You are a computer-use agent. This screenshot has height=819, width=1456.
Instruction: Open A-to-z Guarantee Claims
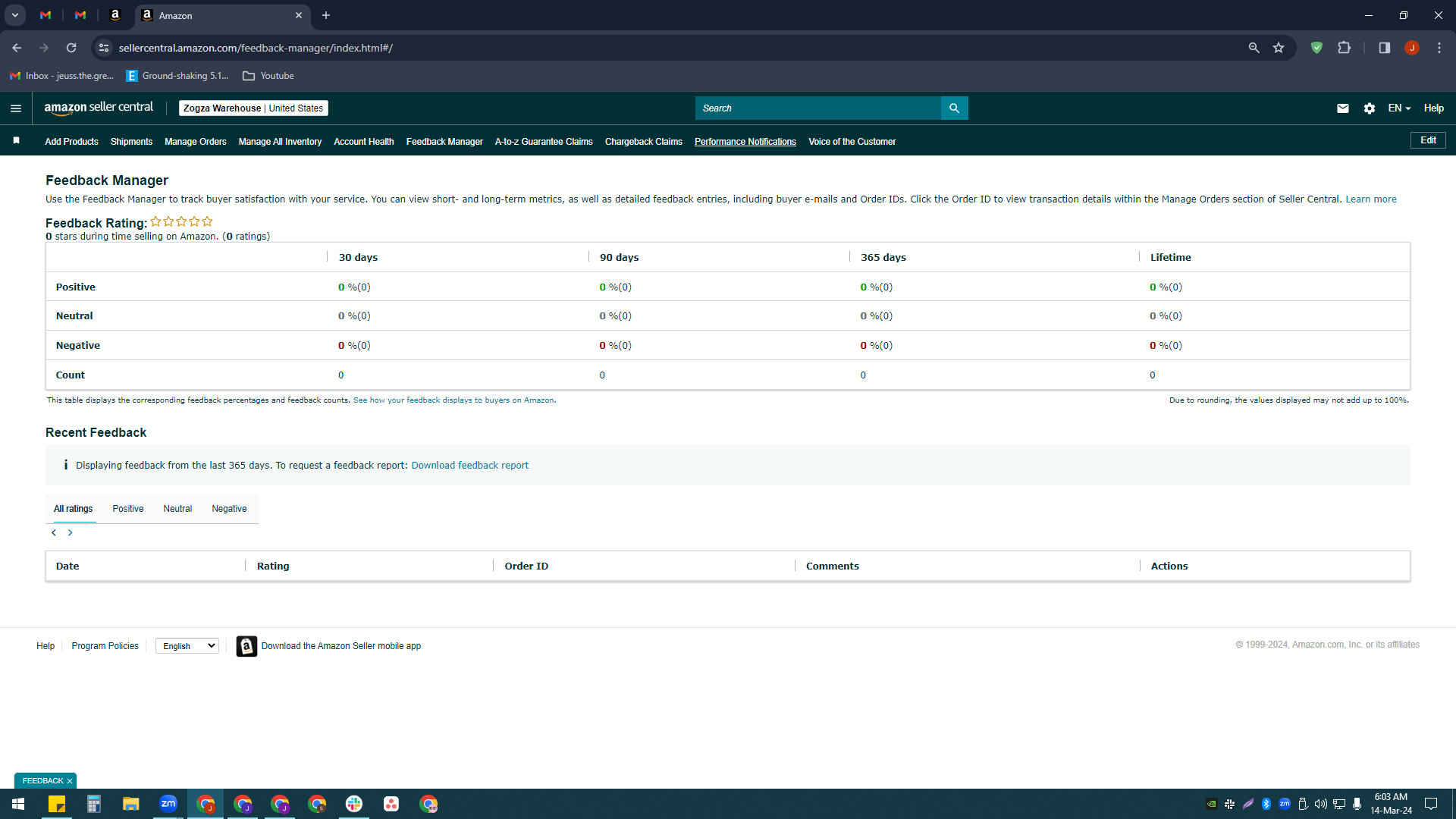pyautogui.click(x=544, y=142)
